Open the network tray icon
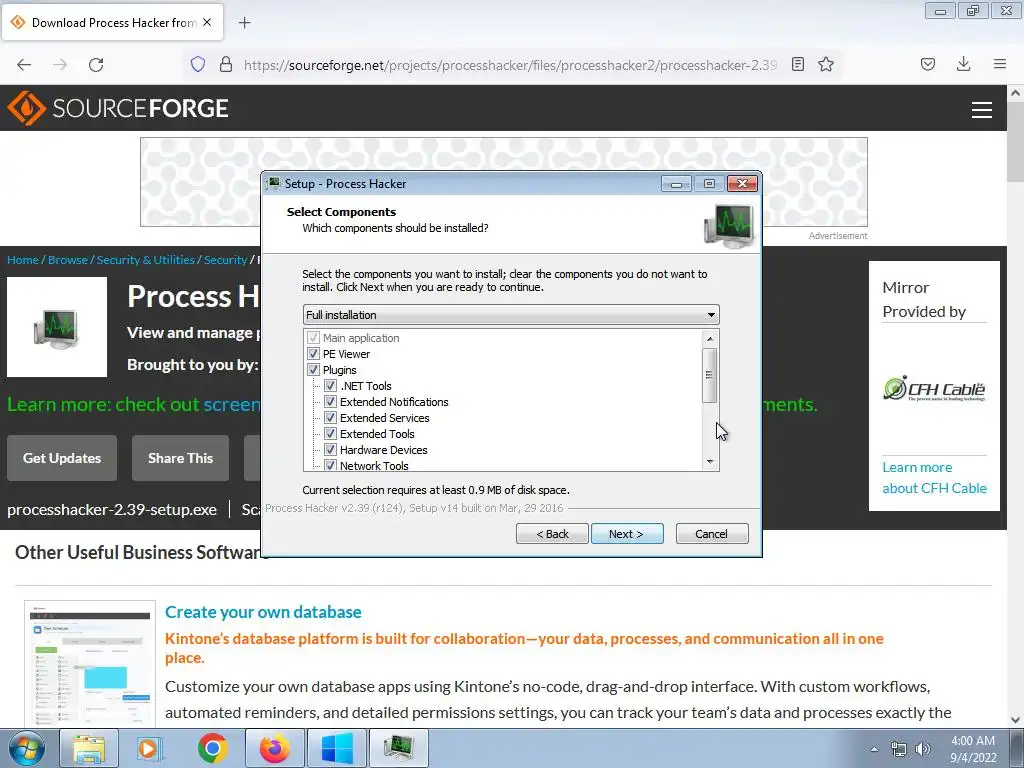Image resolution: width=1024 pixels, height=768 pixels. tap(899, 749)
